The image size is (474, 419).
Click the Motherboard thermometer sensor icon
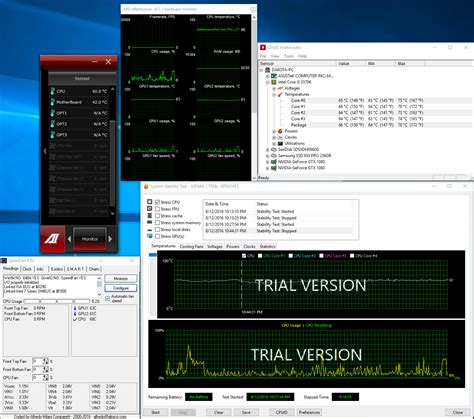53,102
